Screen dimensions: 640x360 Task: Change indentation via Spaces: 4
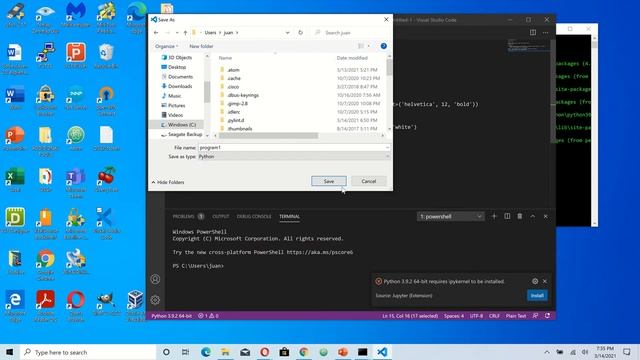tap(454, 316)
